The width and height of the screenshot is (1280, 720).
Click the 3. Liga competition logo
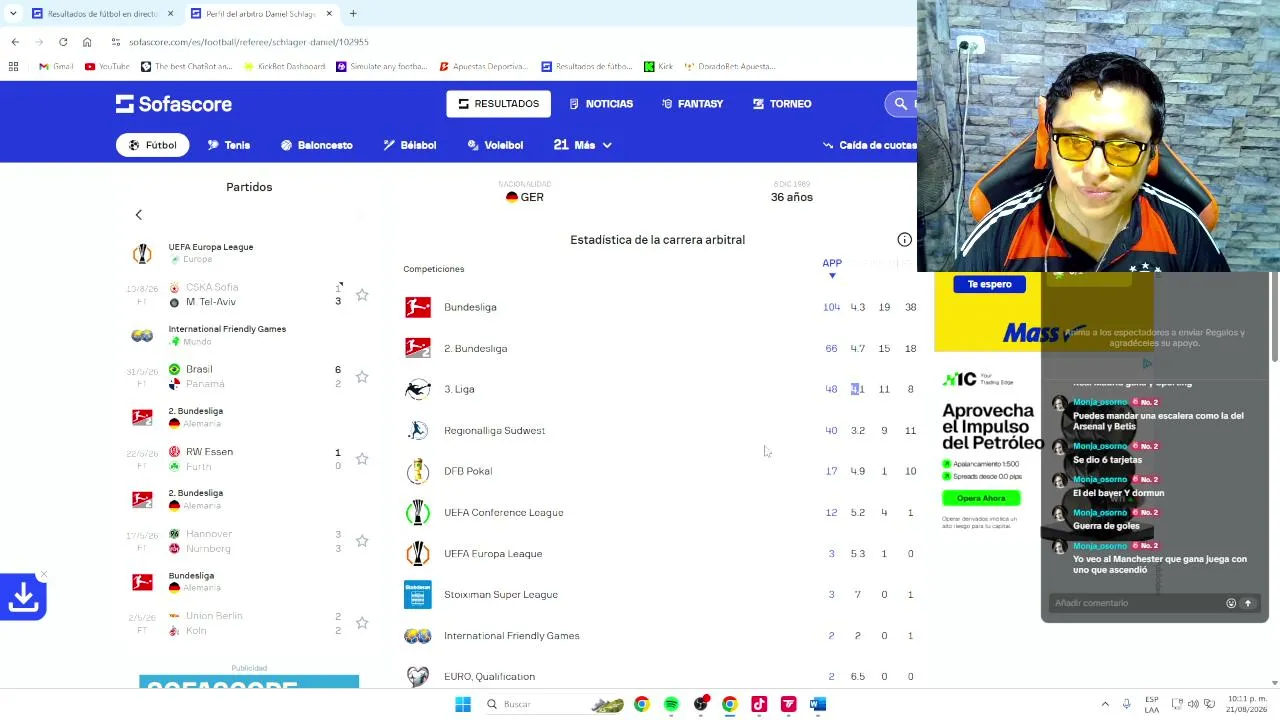coord(418,389)
